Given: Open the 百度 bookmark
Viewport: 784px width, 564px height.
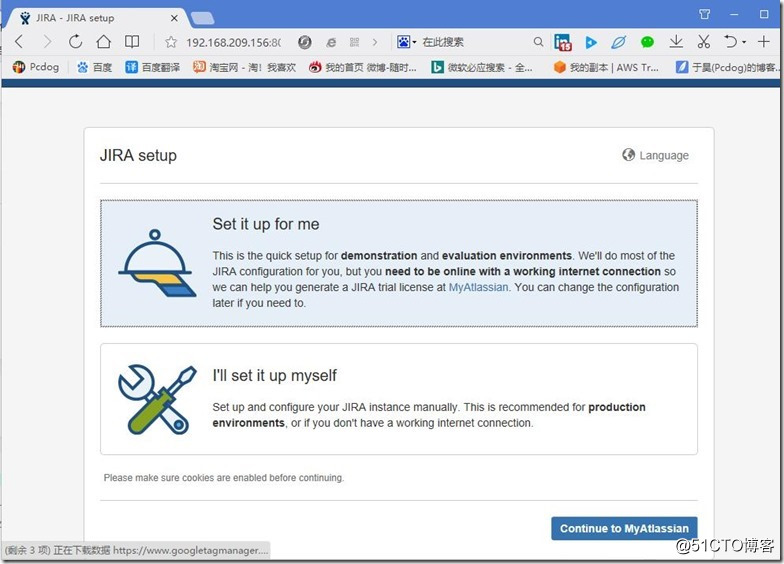Looking at the screenshot, I should pos(94,67).
